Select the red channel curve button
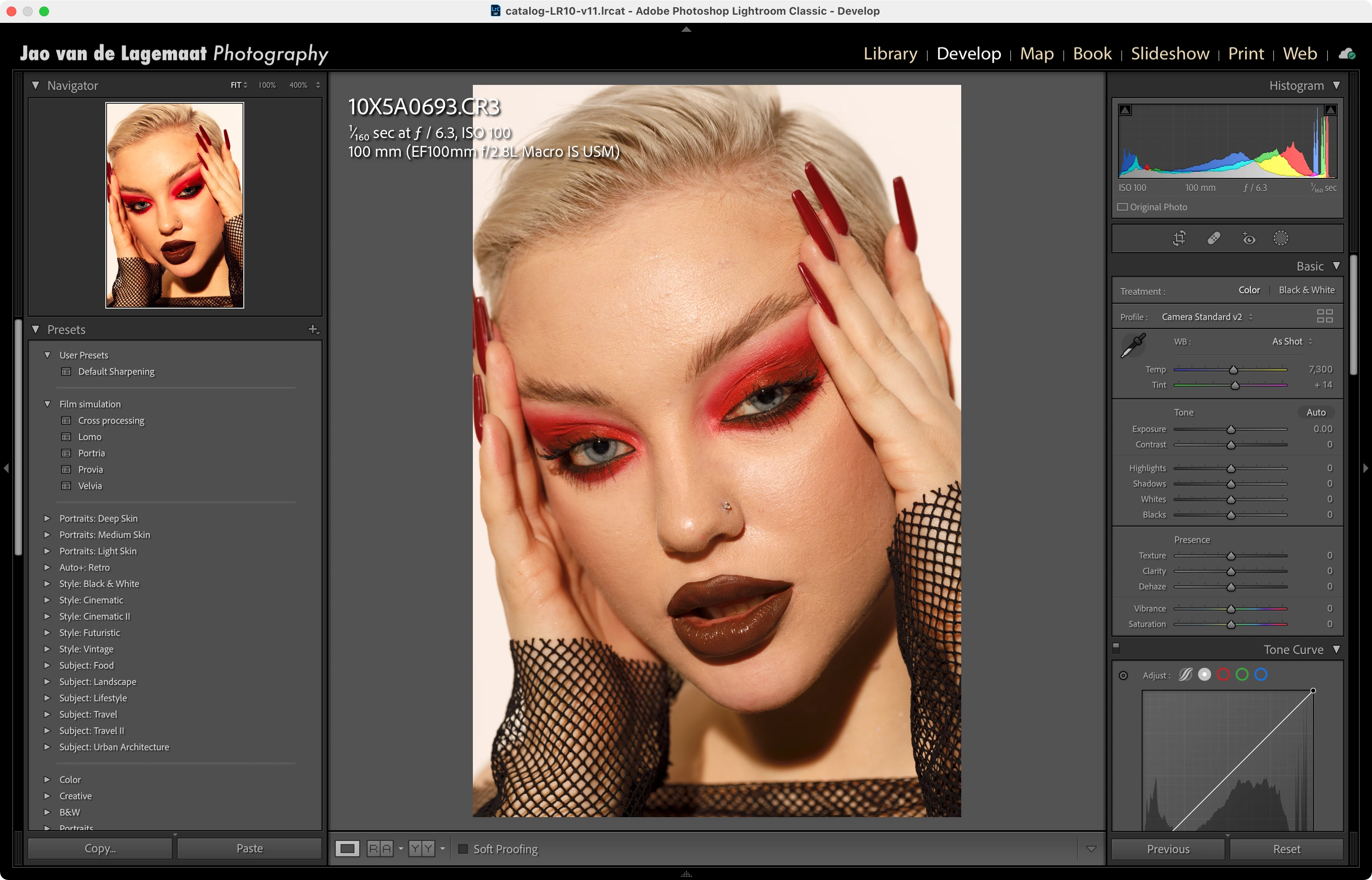This screenshot has width=1372, height=880. coord(1223,675)
